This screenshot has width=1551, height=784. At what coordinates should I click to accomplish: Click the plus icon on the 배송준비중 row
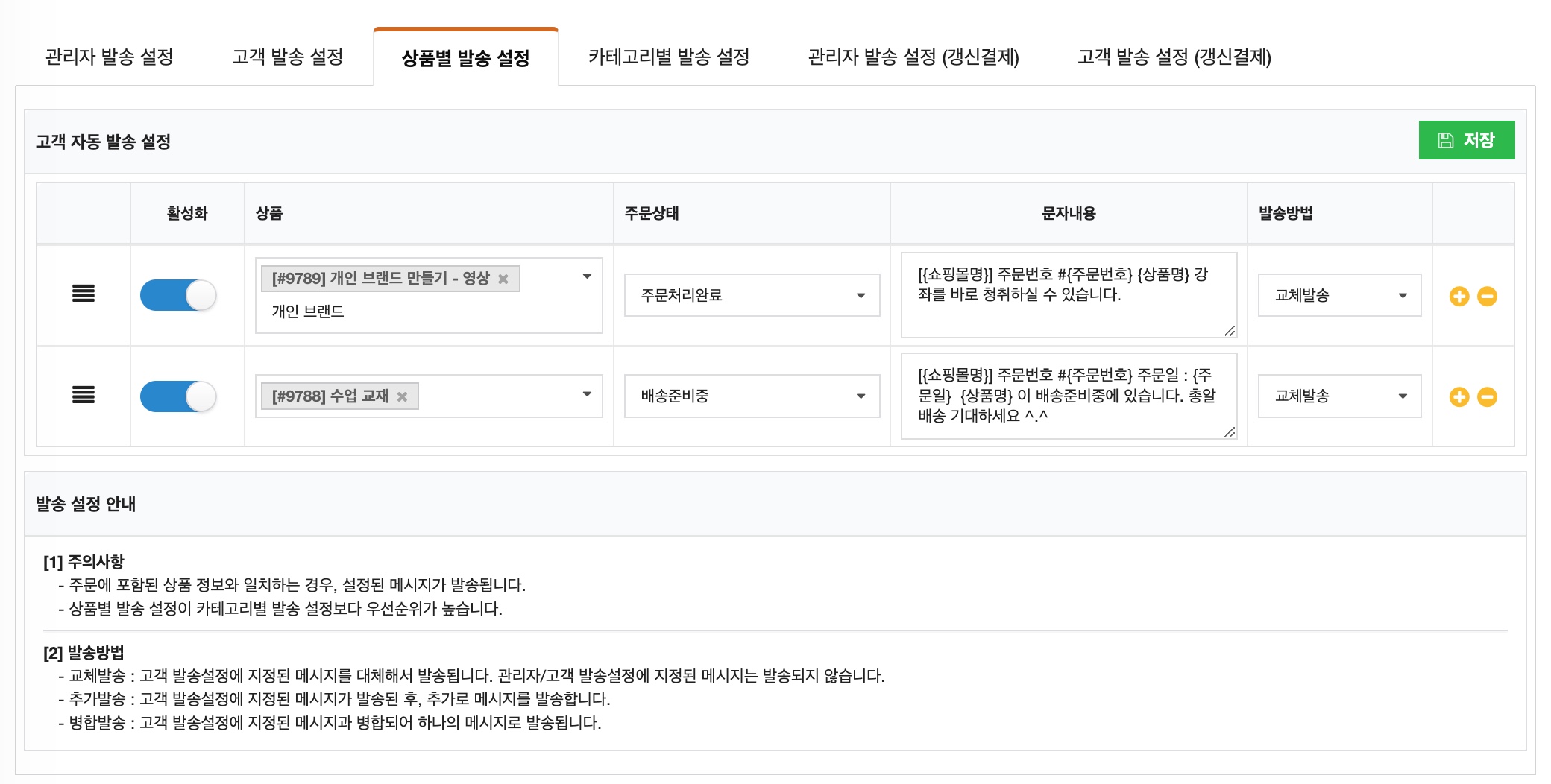[x=1460, y=396]
